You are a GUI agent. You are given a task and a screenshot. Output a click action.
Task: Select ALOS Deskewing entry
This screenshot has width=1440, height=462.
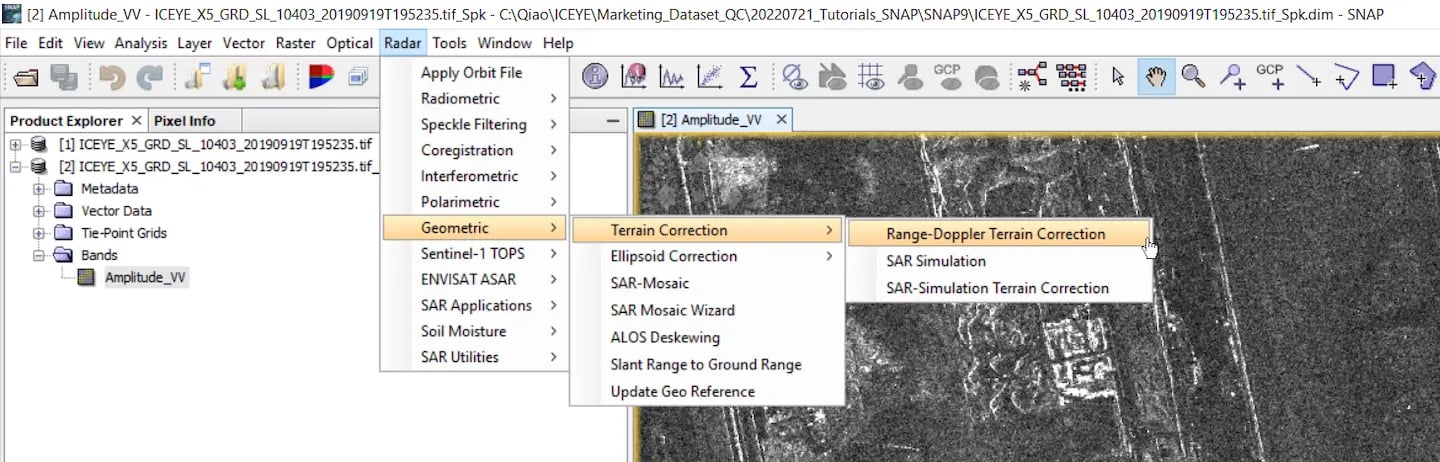click(x=708, y=337)
